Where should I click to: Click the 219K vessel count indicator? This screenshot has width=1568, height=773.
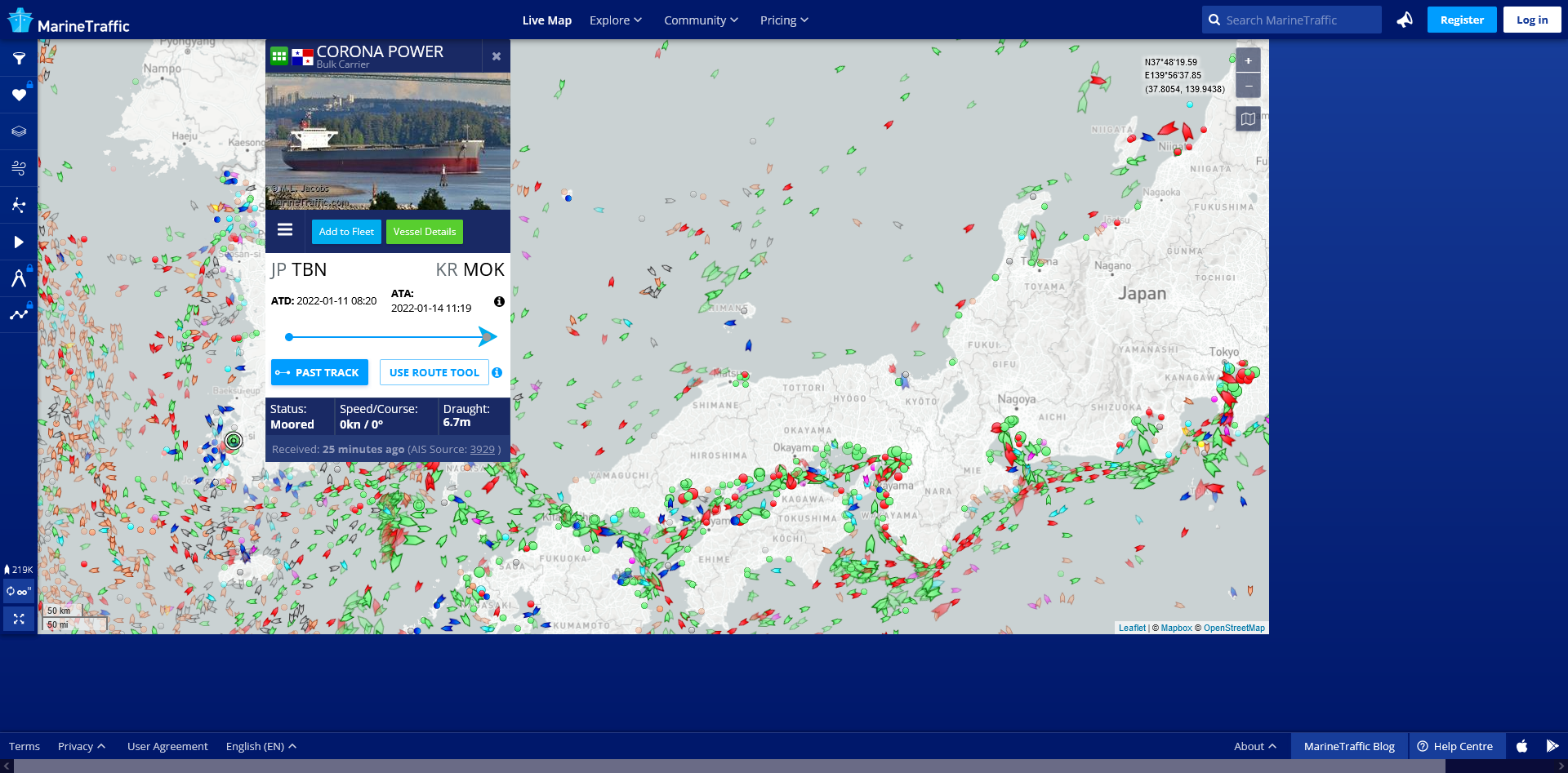19,570
